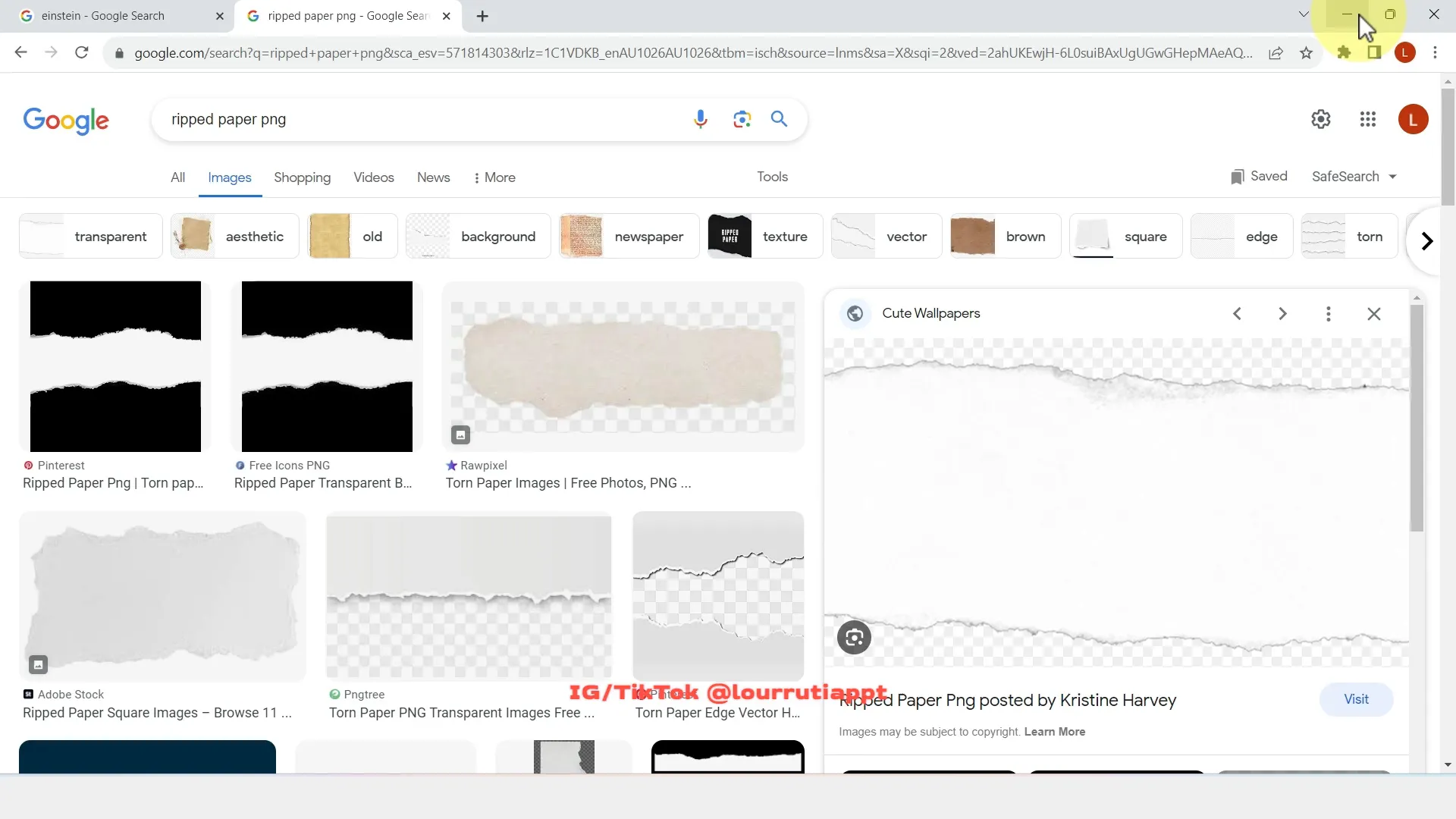Search the preview image with Lens
Image resolution: width=1456 pixels, height=819 pixels.
(854, 638)
